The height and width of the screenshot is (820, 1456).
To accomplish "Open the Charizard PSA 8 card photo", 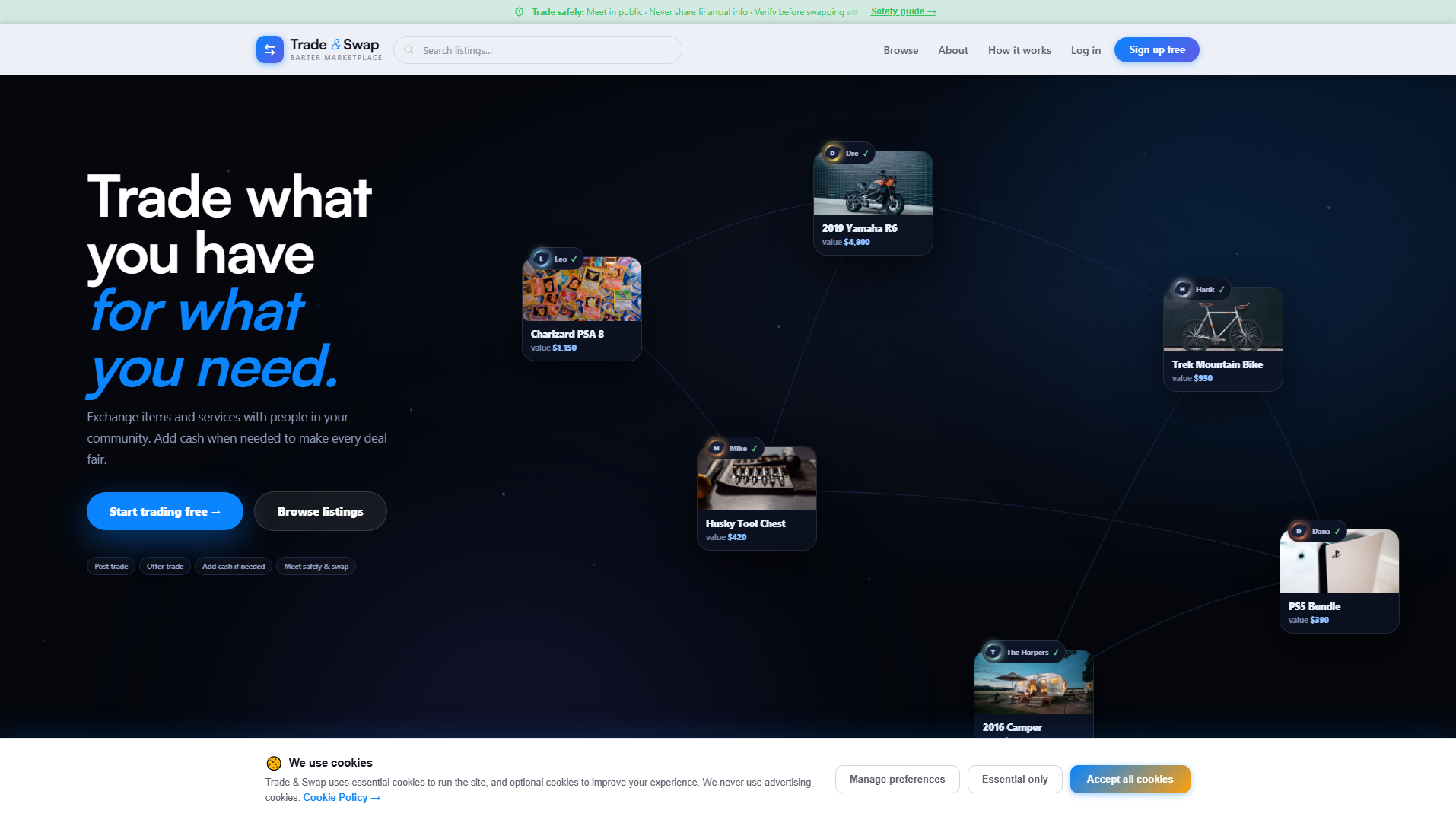I will pos(582,289).
